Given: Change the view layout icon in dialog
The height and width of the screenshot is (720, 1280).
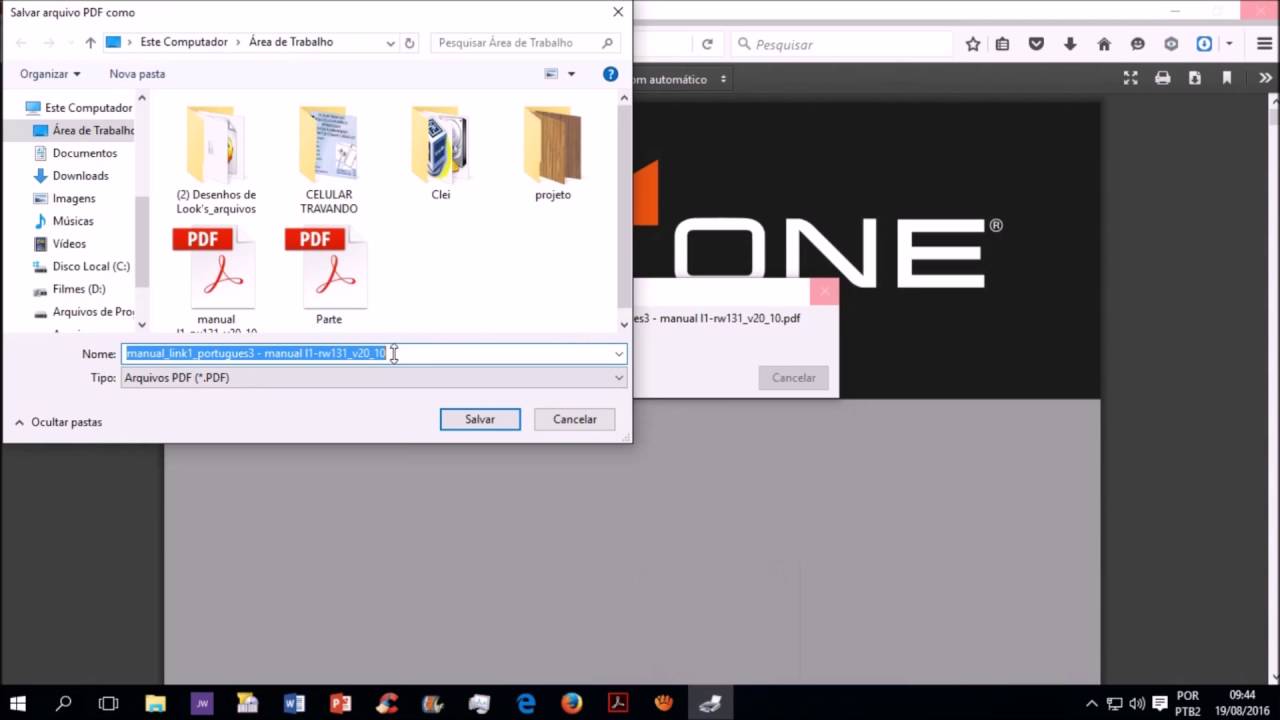Looking at the screenshot, I should (551, 74).
